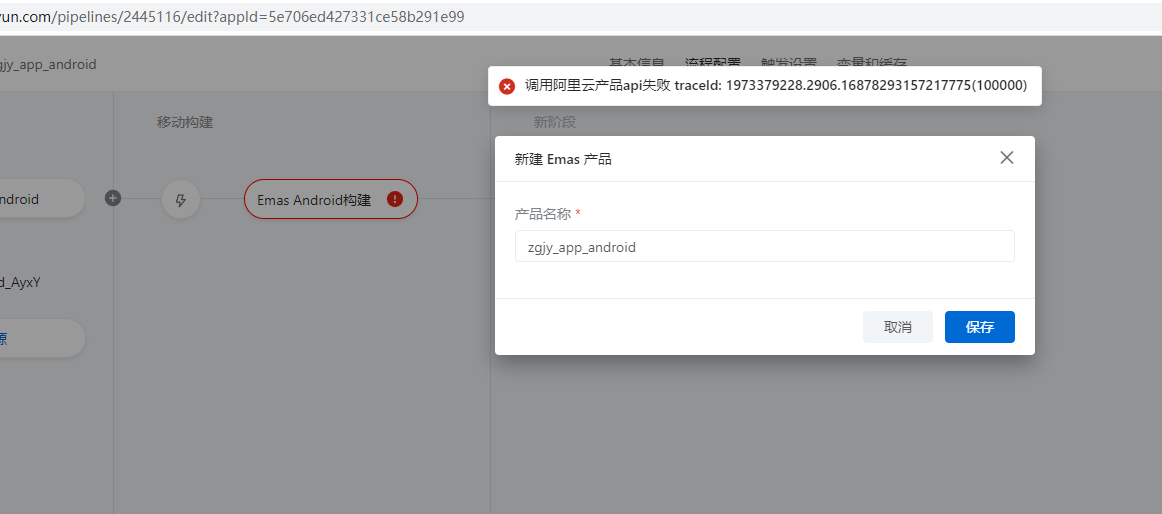Close the 新建 Emas 产品 dialog

(x=1006, y=158)
